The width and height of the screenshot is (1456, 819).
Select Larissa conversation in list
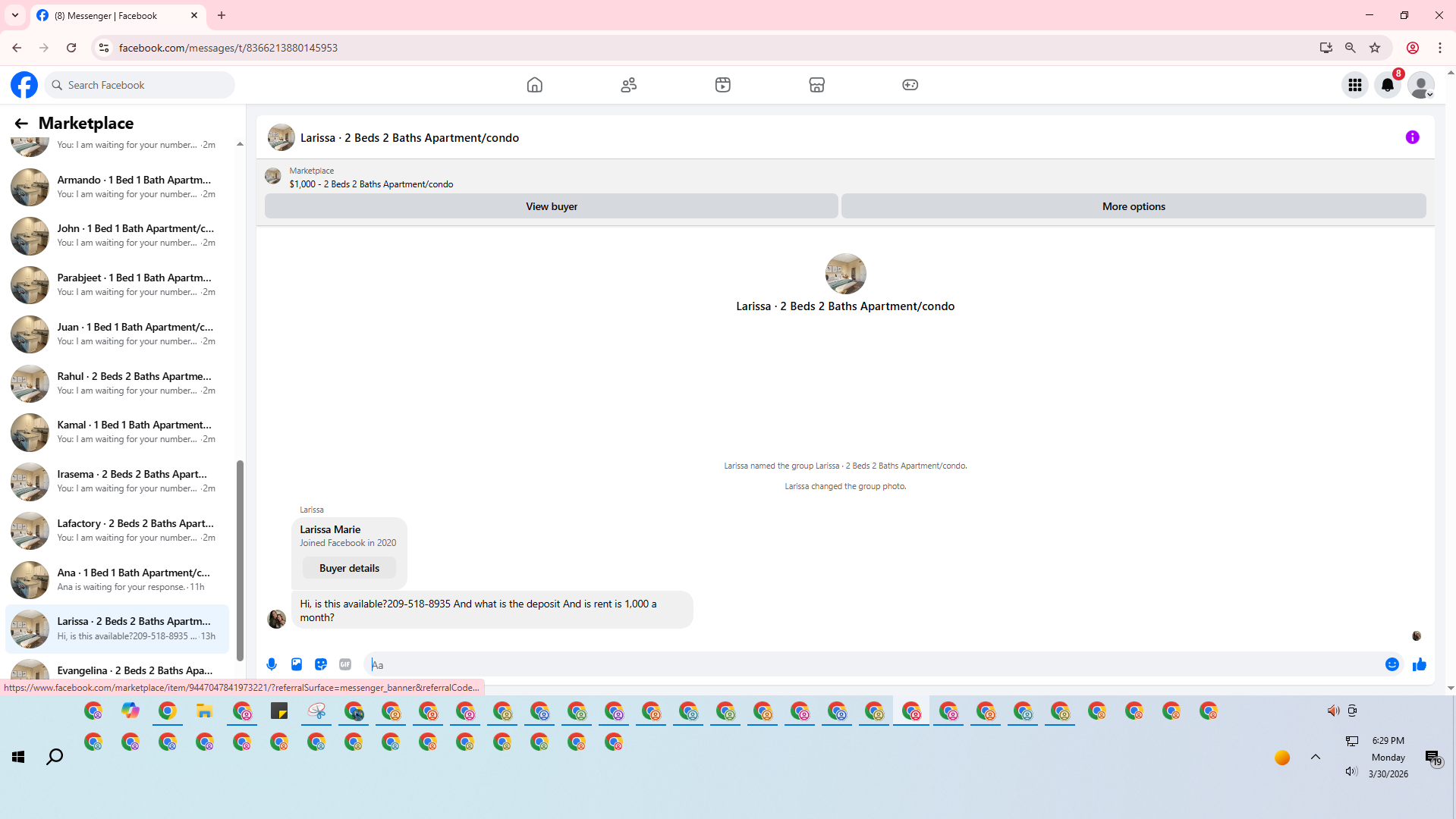(117, 629)
